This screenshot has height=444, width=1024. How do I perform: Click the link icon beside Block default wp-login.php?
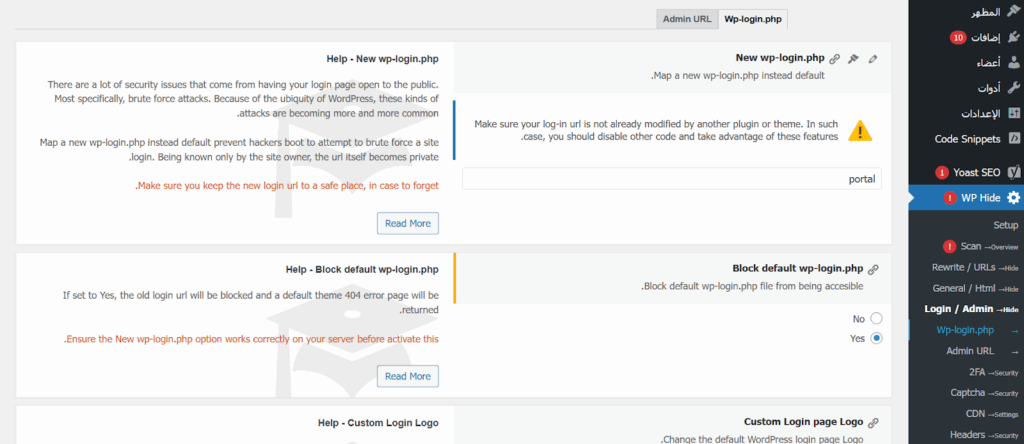[x=873, y=269]
